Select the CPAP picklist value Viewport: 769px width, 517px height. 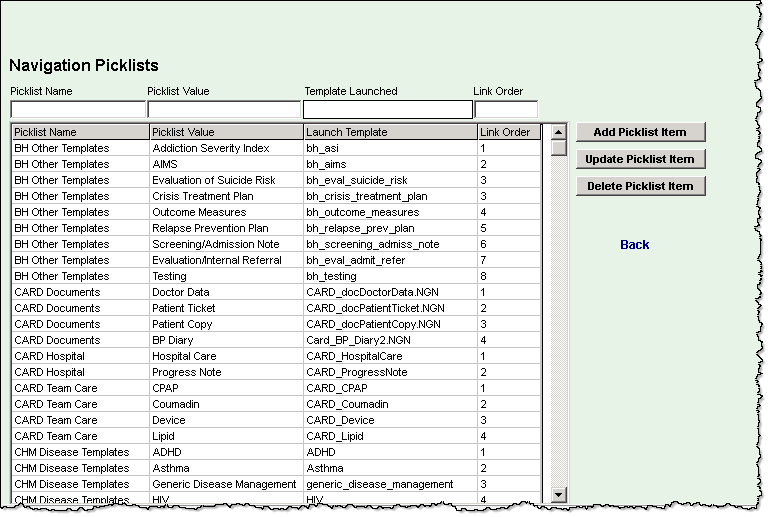pos(226,388)
